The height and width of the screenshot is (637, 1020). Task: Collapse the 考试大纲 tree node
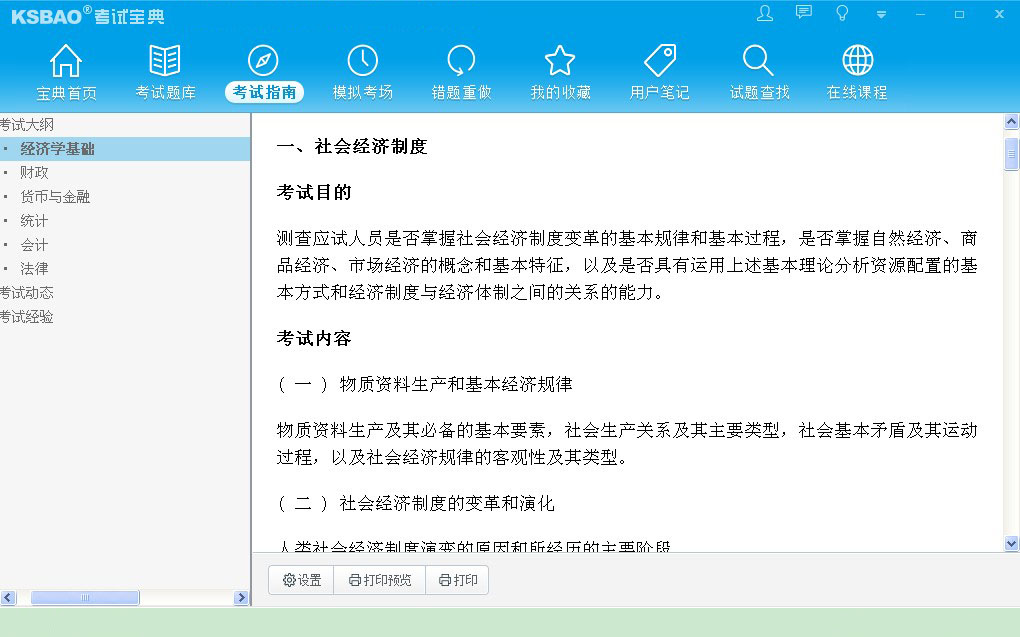coord(27,124)
